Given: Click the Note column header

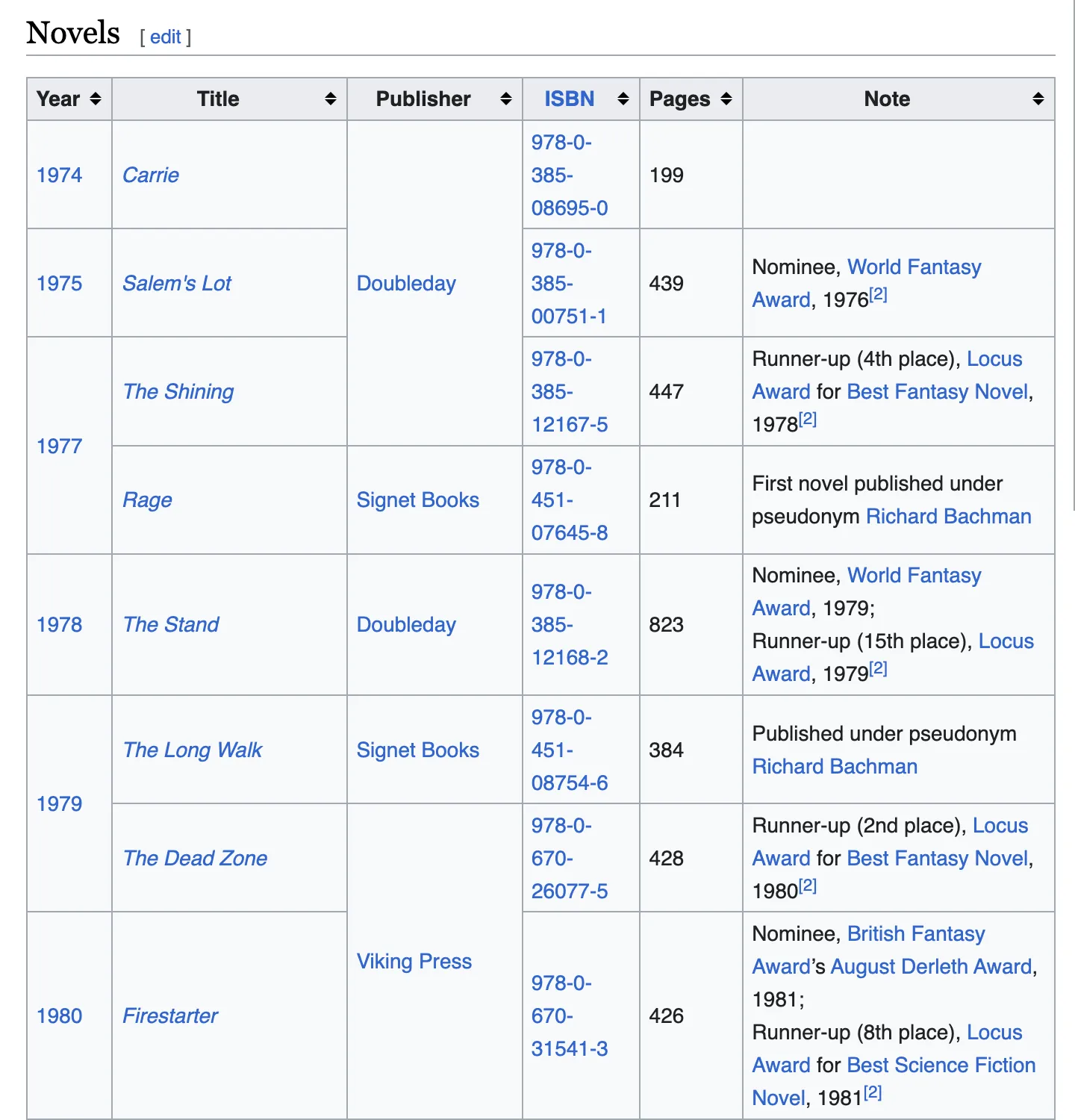Looking at the screenshot, I should (899, 99).
